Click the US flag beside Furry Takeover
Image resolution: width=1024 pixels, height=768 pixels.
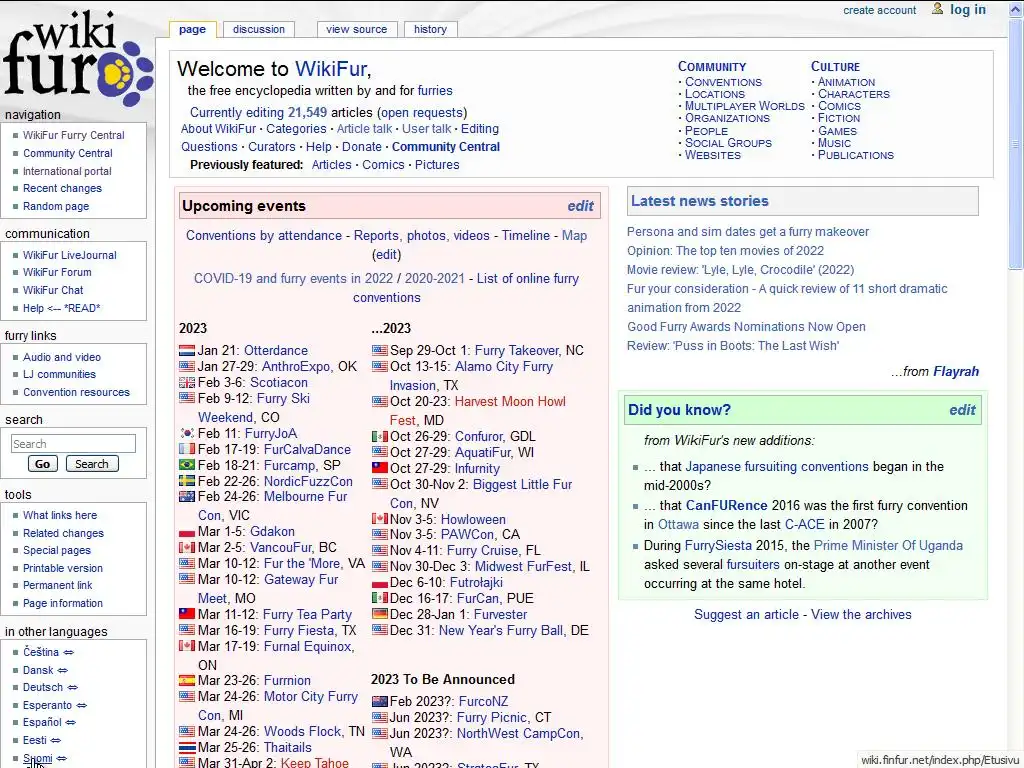coord(379,351)
